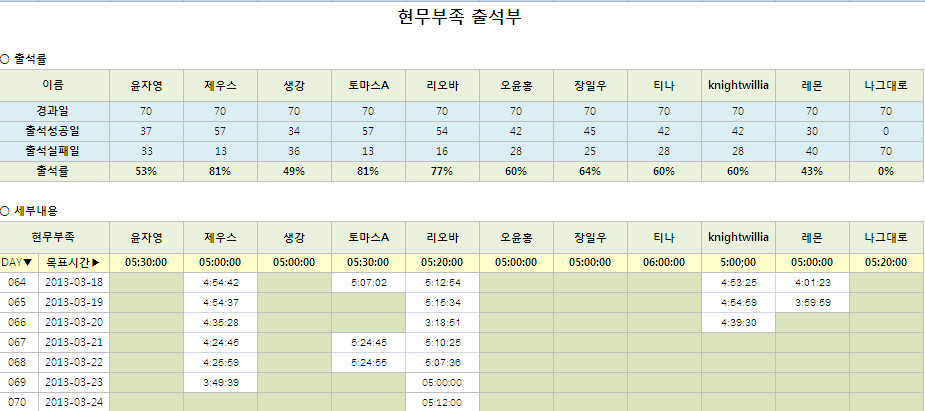Click 리오바's 3:18:51 time entry
Viewport: 925px width, 411px height.
(x=442, y=322)
